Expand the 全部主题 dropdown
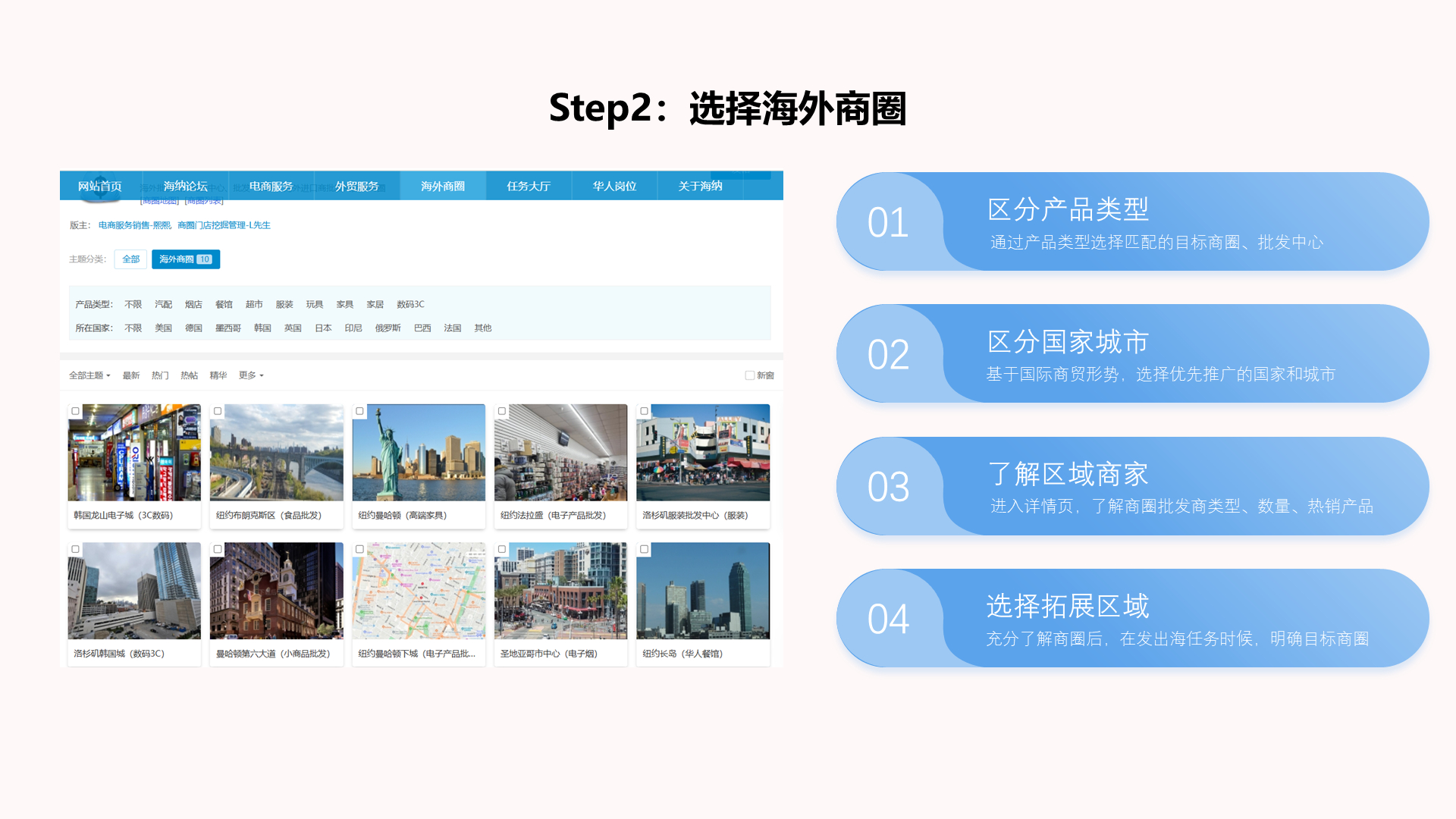 point(89,375)
